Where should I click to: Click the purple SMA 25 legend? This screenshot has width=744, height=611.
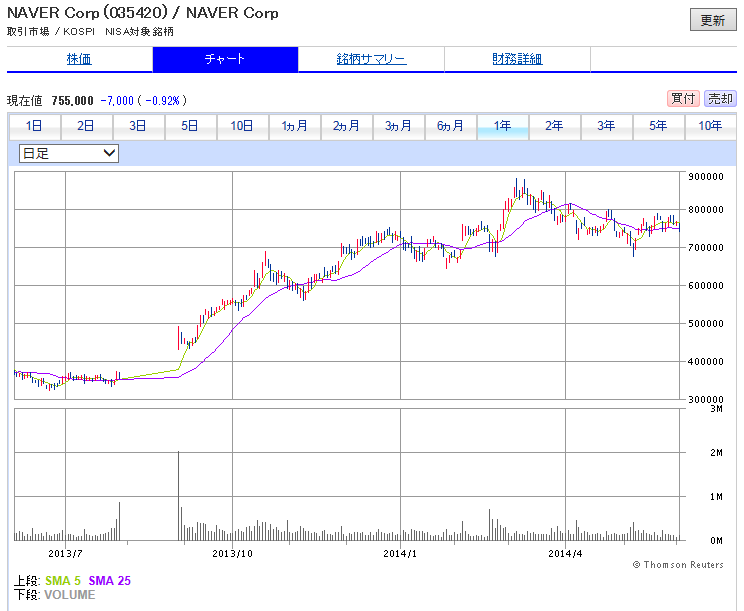[x=110, y=581]
